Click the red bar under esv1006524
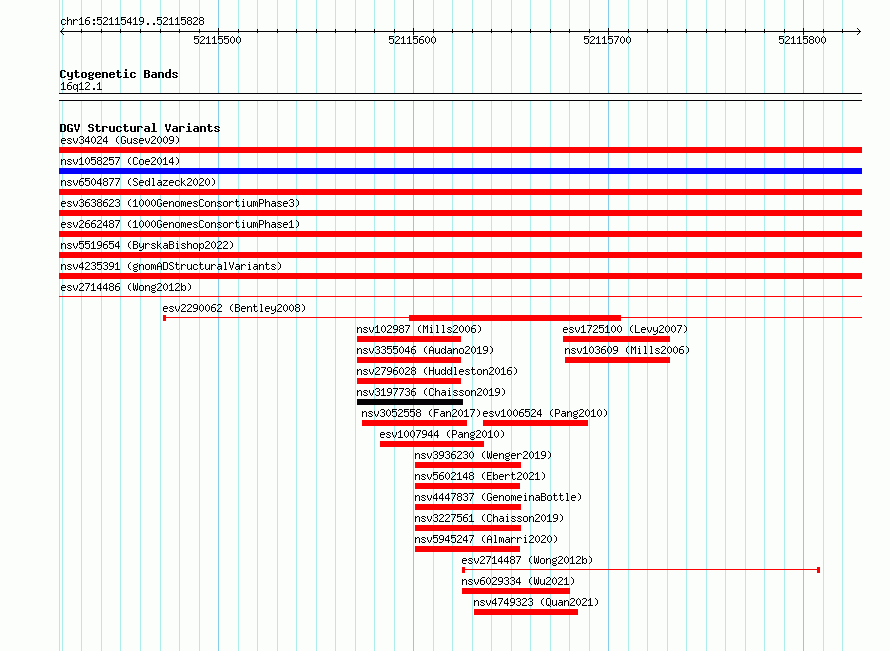Image resolution: width=890 pixels, height=651 pixels. [535, 423]
